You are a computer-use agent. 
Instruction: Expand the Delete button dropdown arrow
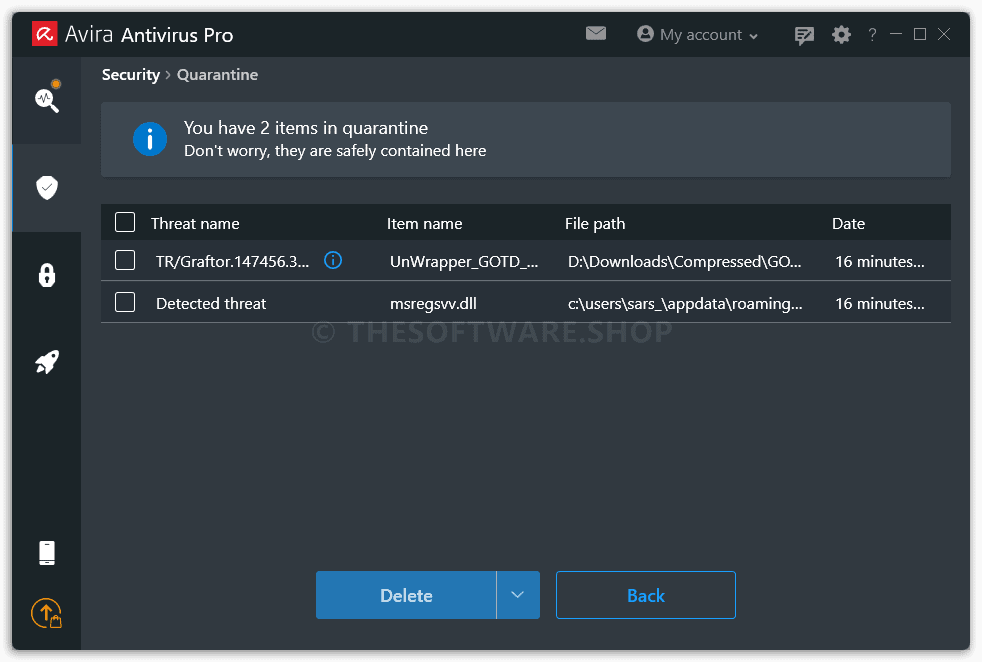click(518, 595)
